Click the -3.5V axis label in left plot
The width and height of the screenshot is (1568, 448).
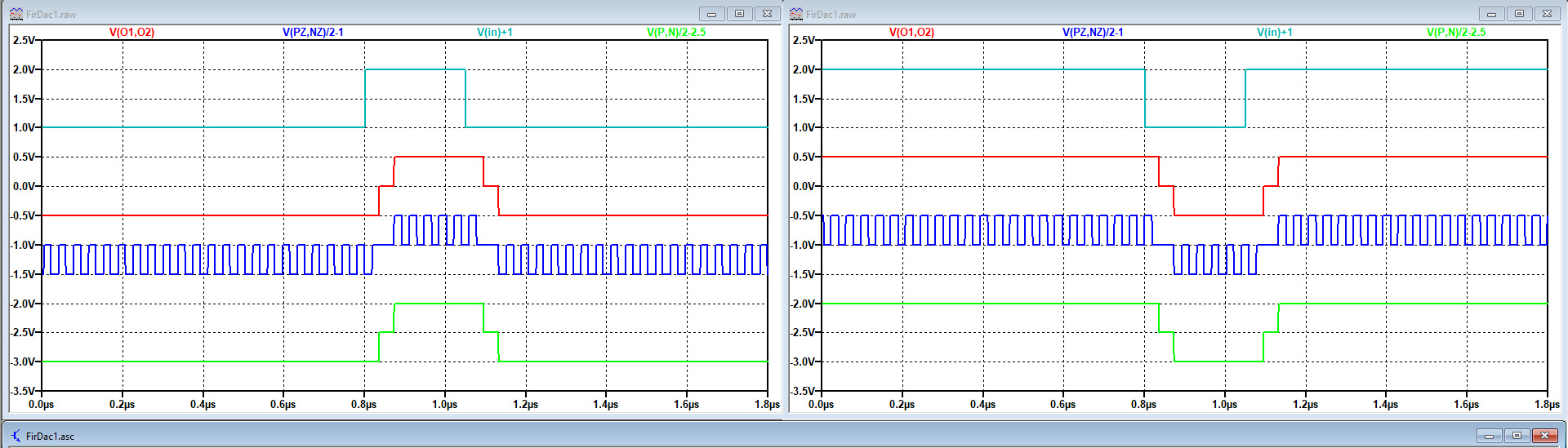click(22, 391)
